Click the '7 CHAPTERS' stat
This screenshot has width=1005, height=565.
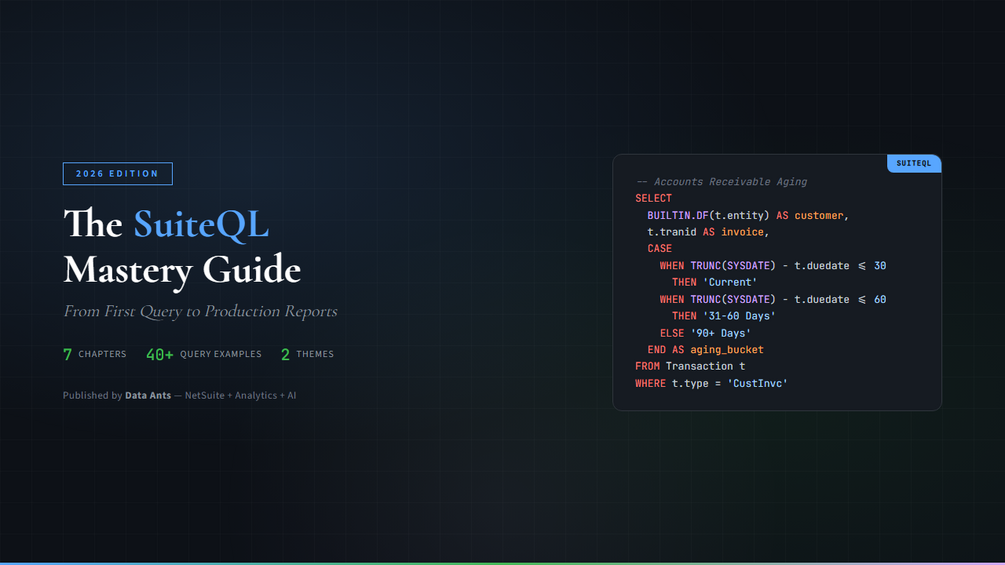(95, 354)
